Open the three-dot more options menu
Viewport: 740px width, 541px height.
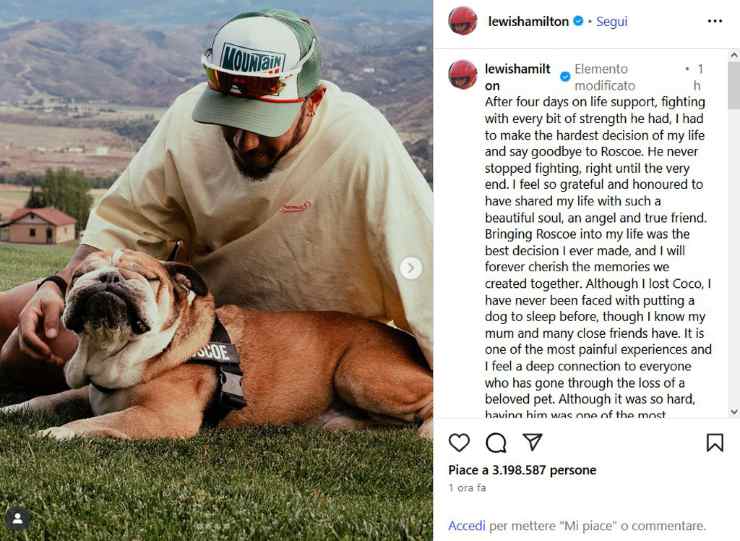click(x=714, y=21)
